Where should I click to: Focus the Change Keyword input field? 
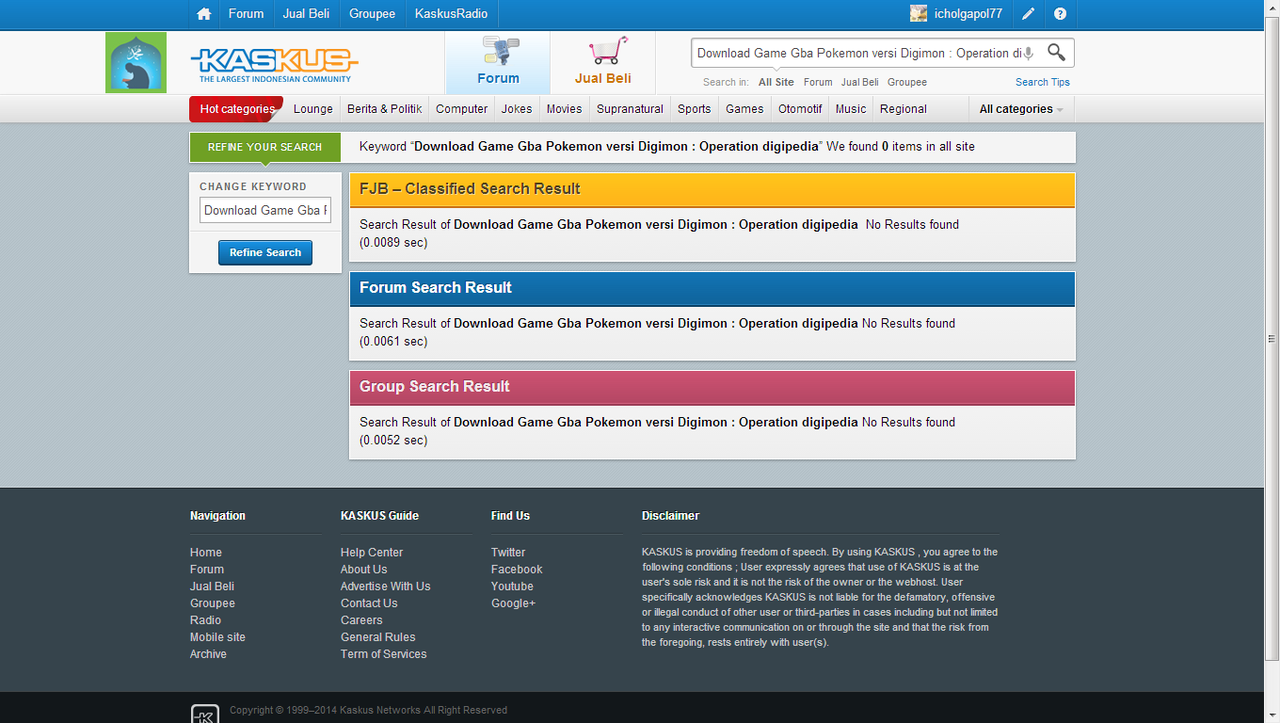coord(265,210)
